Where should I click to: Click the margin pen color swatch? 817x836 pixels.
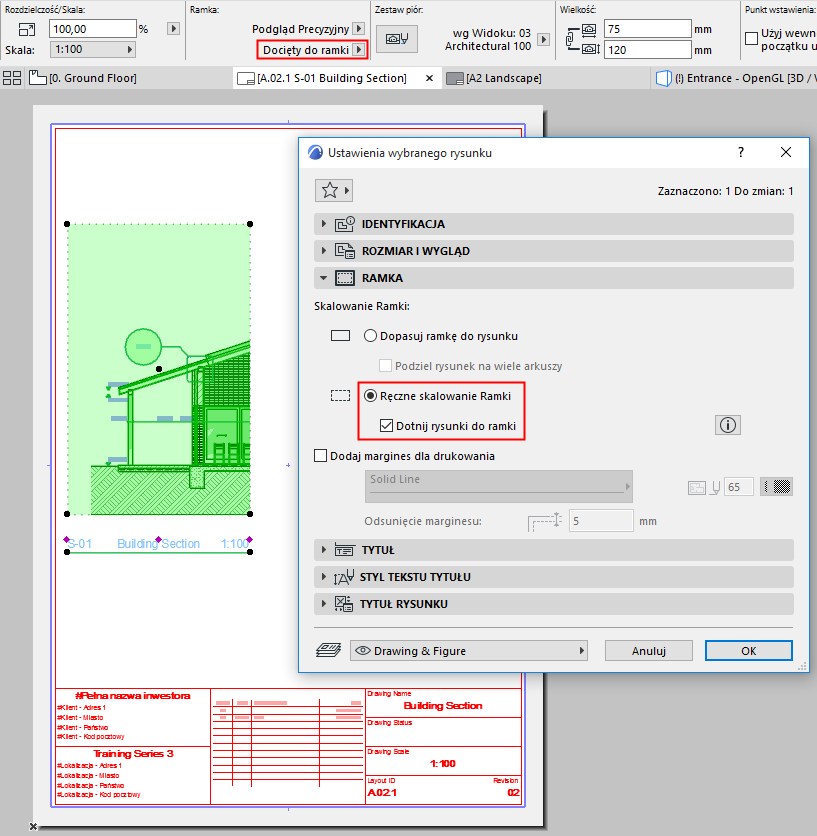click(x=776, y=486)
